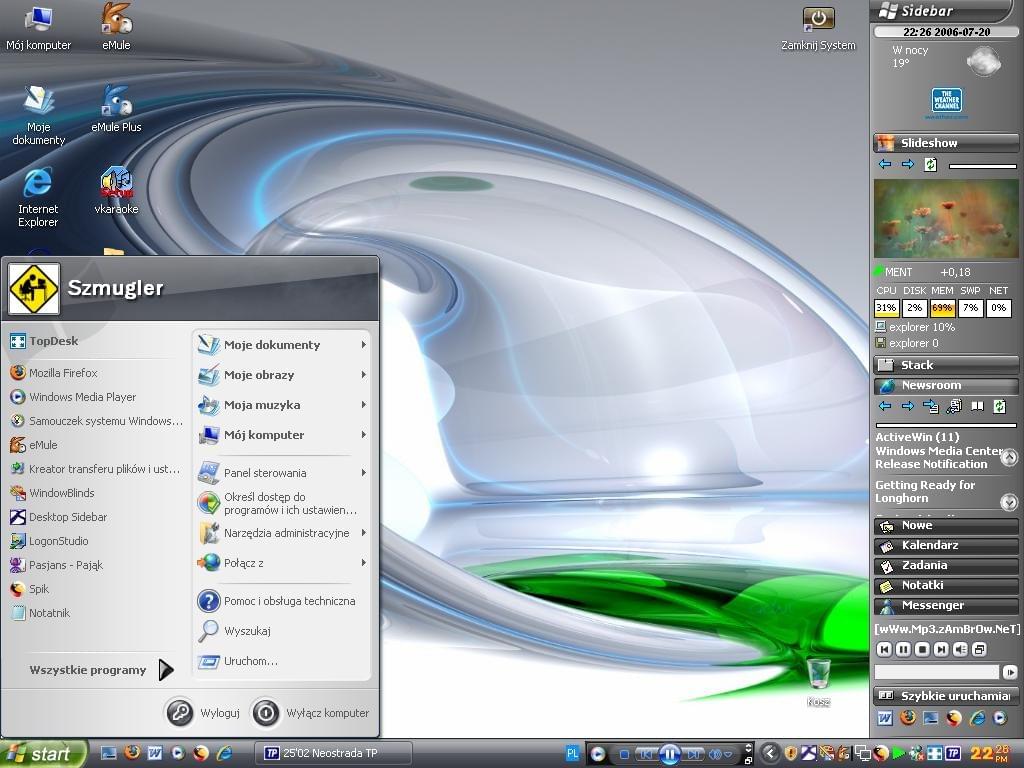Switch to the 25'02 Neostrada TP taskbar button
The width and height of the screenshot is (1024, 768).
tap(334, 753)
